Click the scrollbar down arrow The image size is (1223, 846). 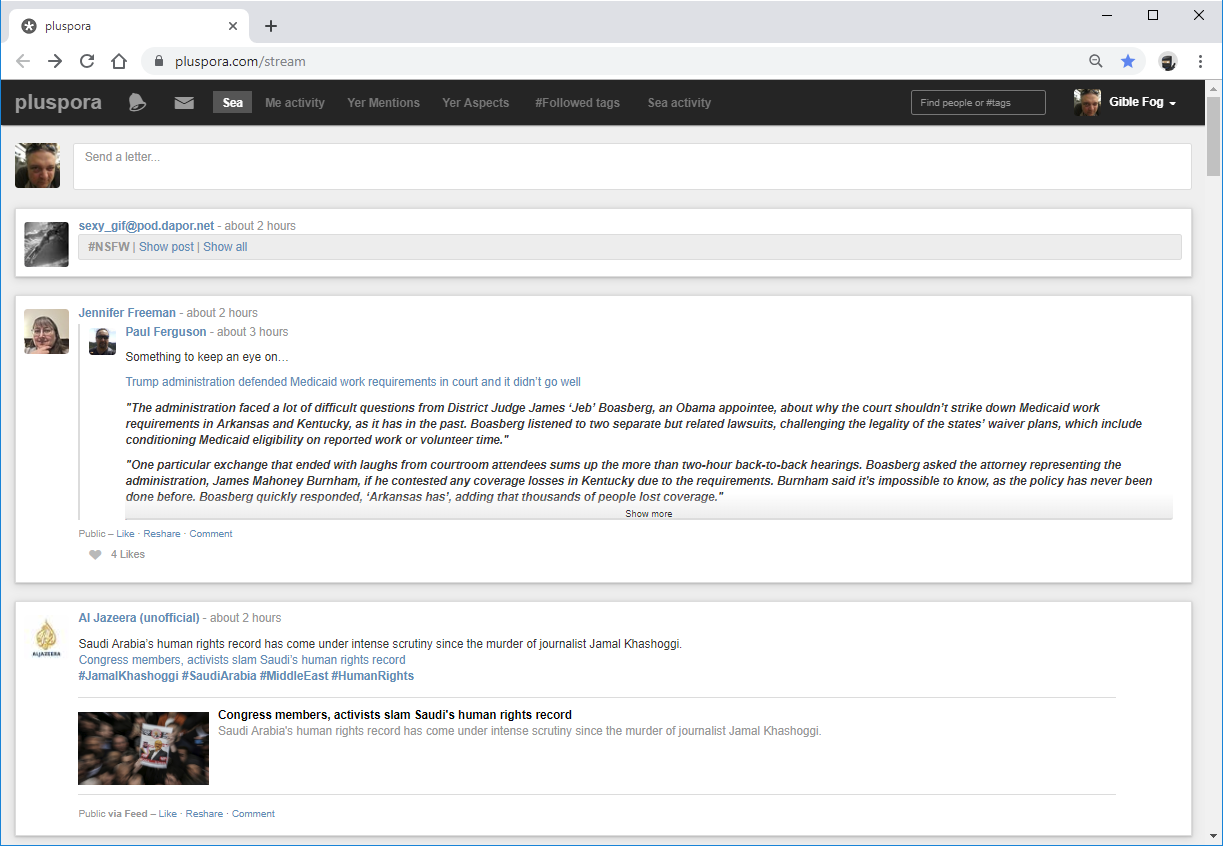coord(1214,837)
